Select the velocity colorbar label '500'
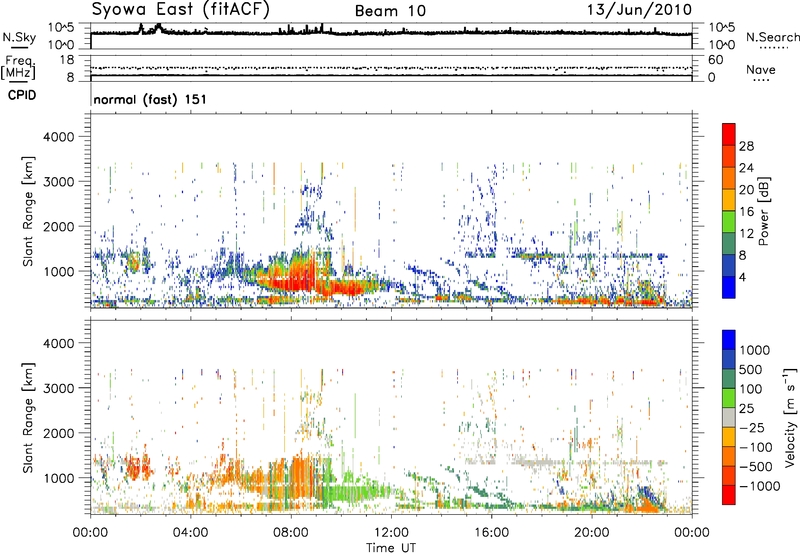This screenshot has width=800, height=554. [x=751, y=369]
